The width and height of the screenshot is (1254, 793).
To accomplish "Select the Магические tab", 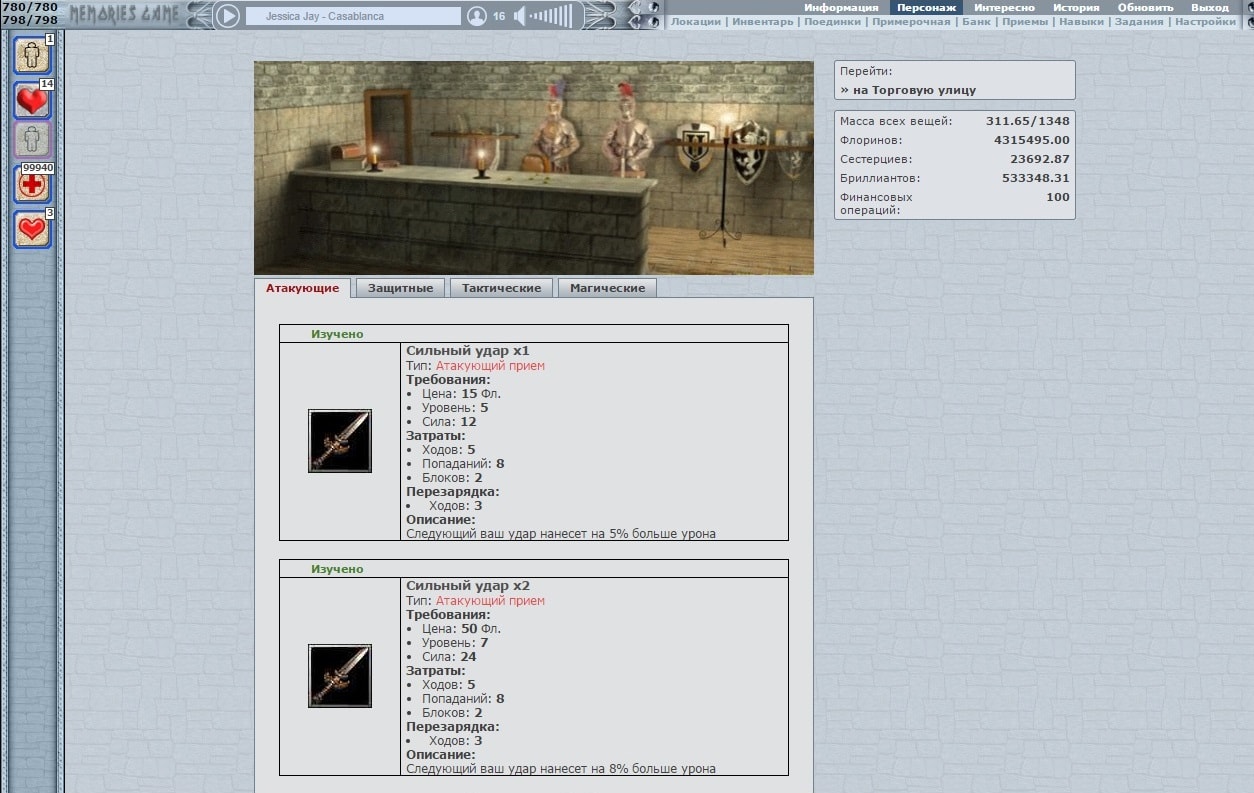I will tap(607, 288).
